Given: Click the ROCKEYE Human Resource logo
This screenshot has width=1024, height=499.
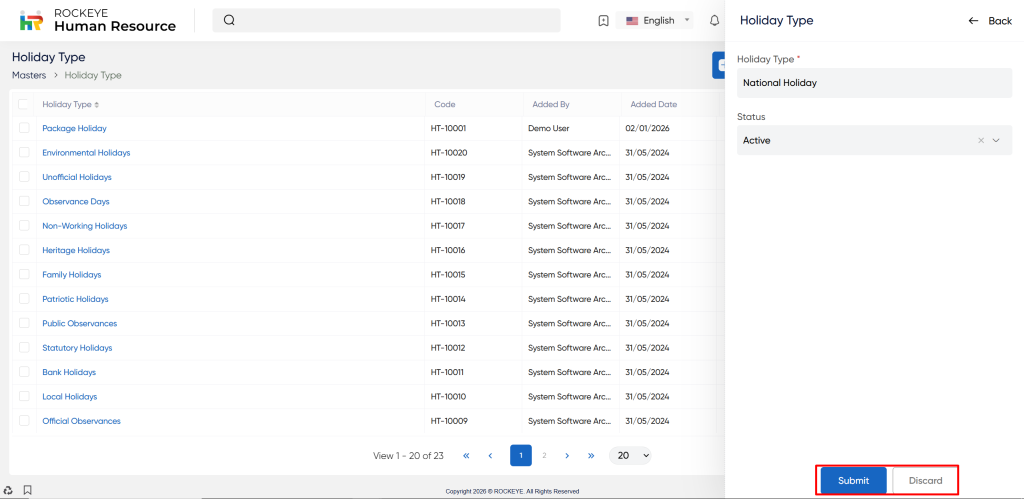Looking at the screenshot, I should point(98,20).
